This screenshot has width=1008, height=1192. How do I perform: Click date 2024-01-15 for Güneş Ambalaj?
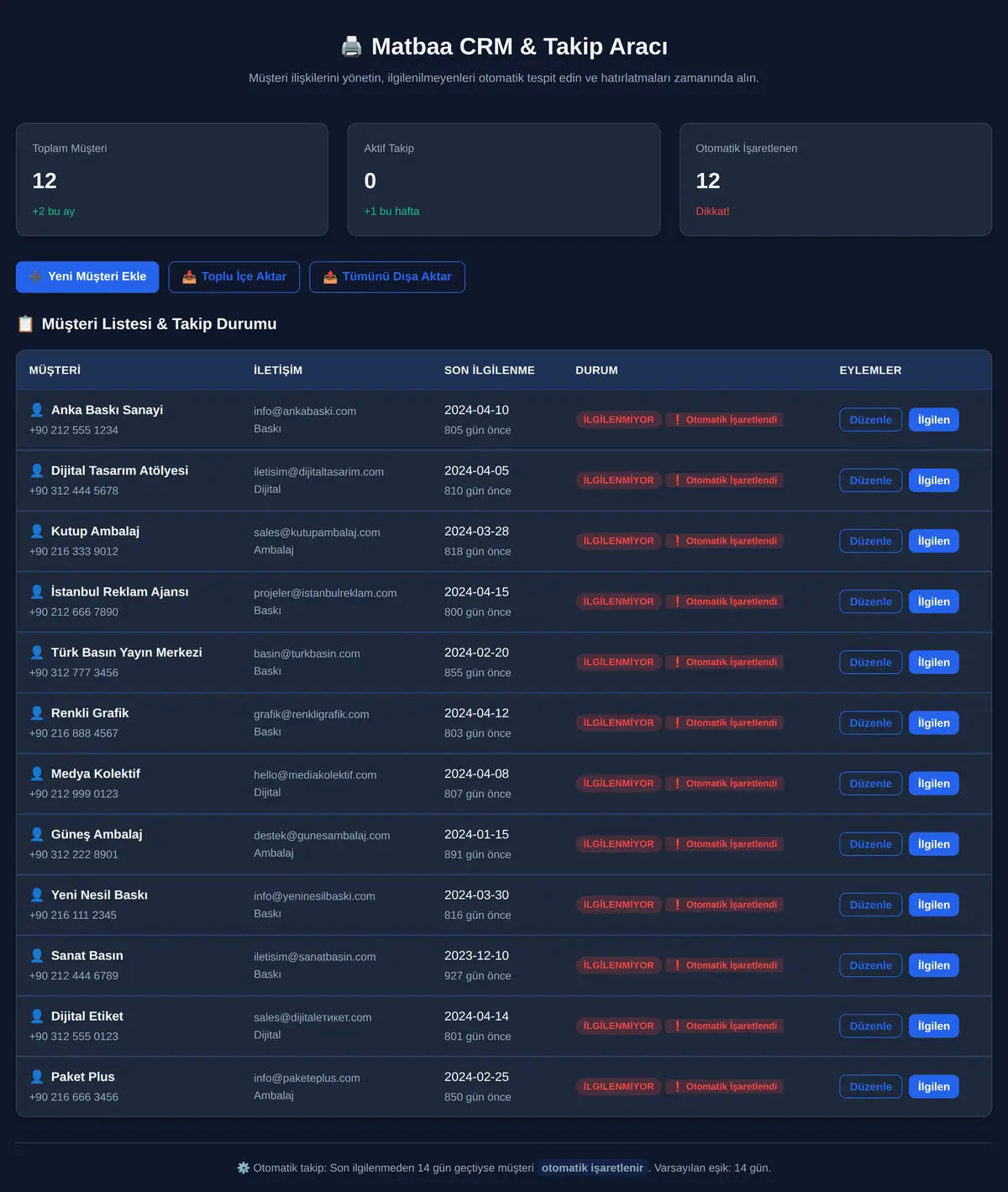tap(476, 834)
